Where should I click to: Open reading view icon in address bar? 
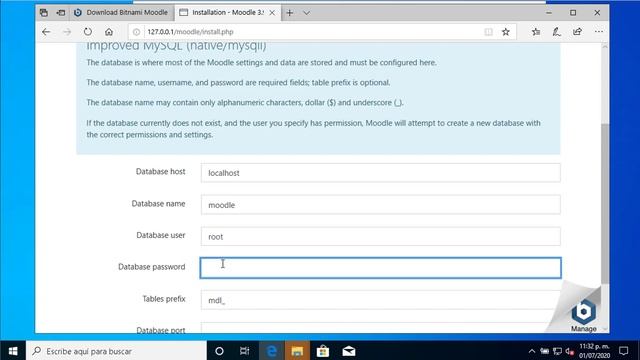click(488, 32)
